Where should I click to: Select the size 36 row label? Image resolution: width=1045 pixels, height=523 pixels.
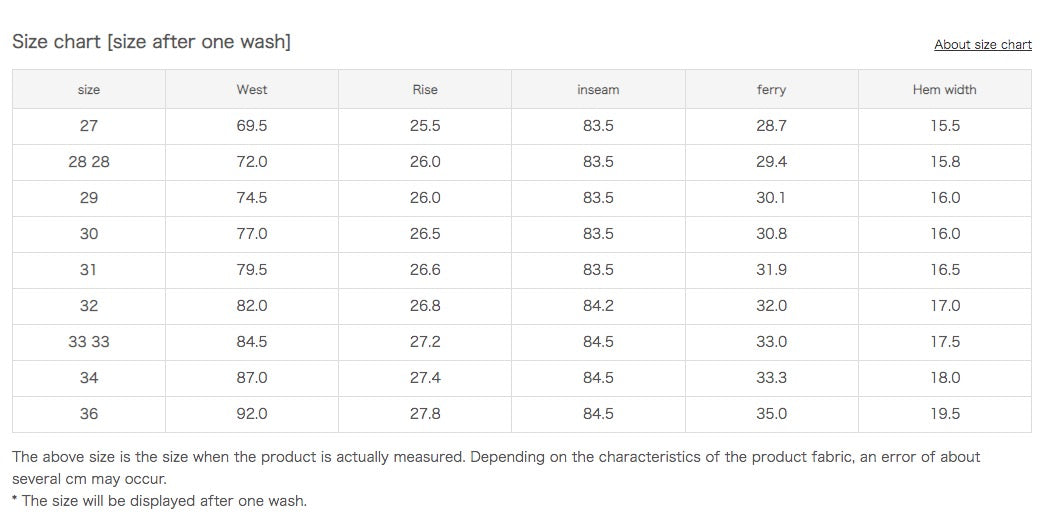point(89,414)
